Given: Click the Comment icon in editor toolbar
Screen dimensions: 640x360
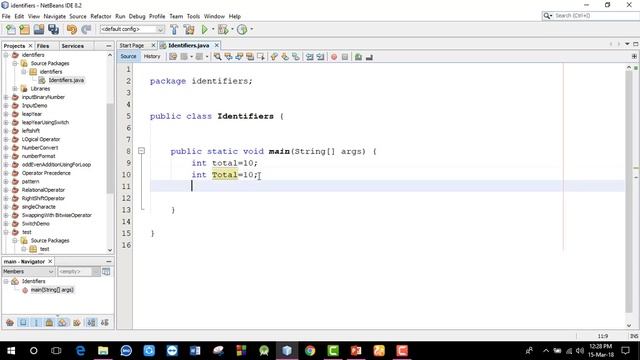Looking at the screenshot, I should (x=358, y=57).
